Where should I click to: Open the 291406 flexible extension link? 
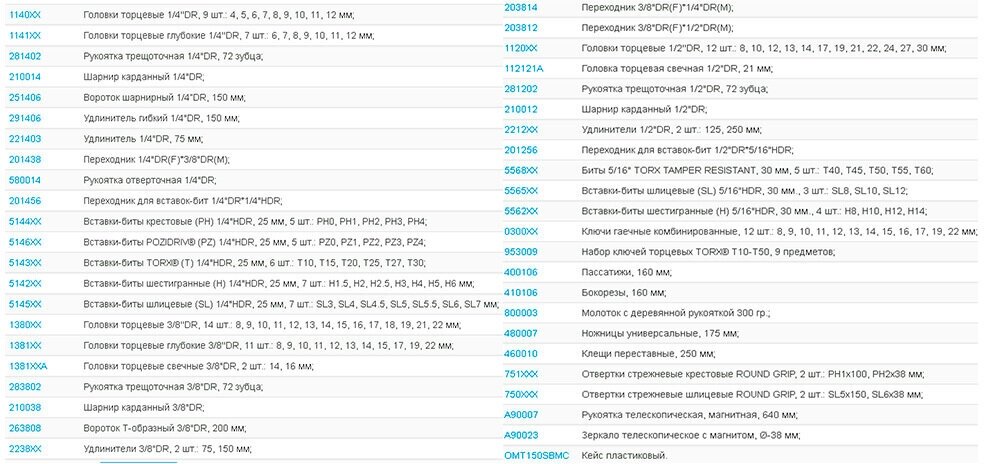click(x=25, y=118)
